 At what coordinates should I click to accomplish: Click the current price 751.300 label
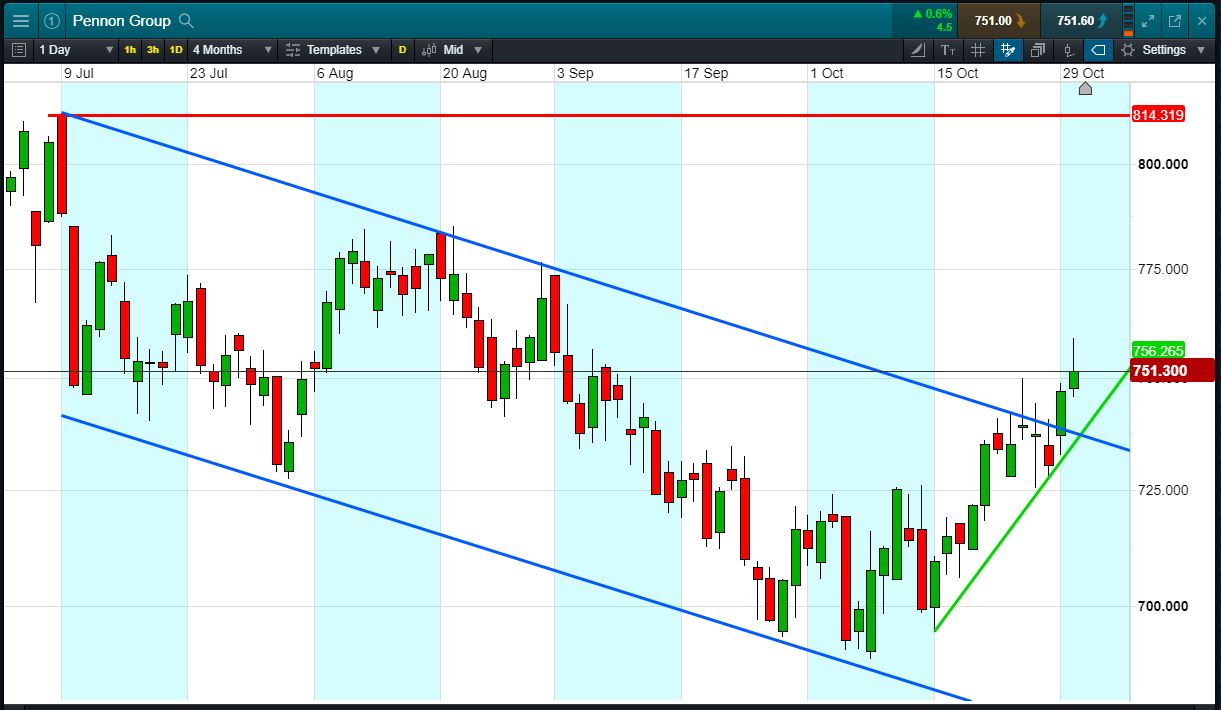[x=1172, y=371]
